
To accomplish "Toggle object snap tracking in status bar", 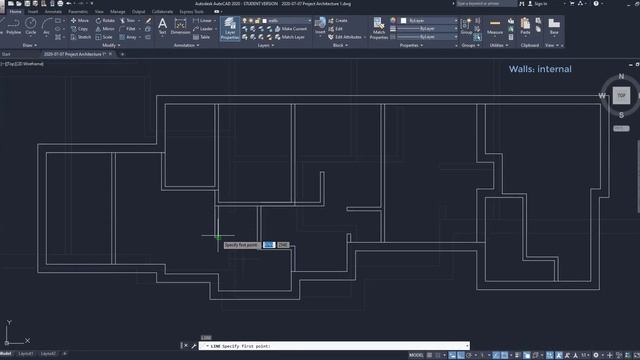I will 496,356.
